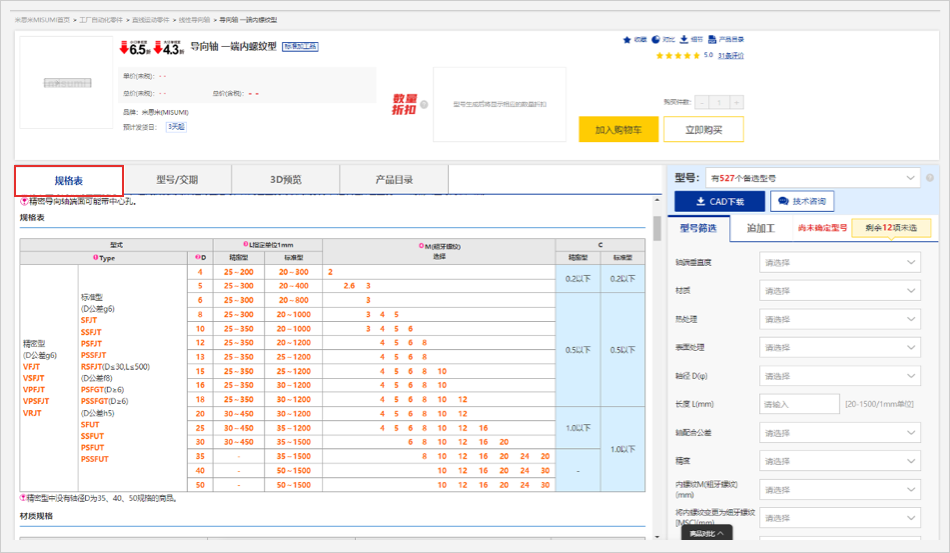
Task: Switch to the 3D预览 tab
Action: [285, 180]
